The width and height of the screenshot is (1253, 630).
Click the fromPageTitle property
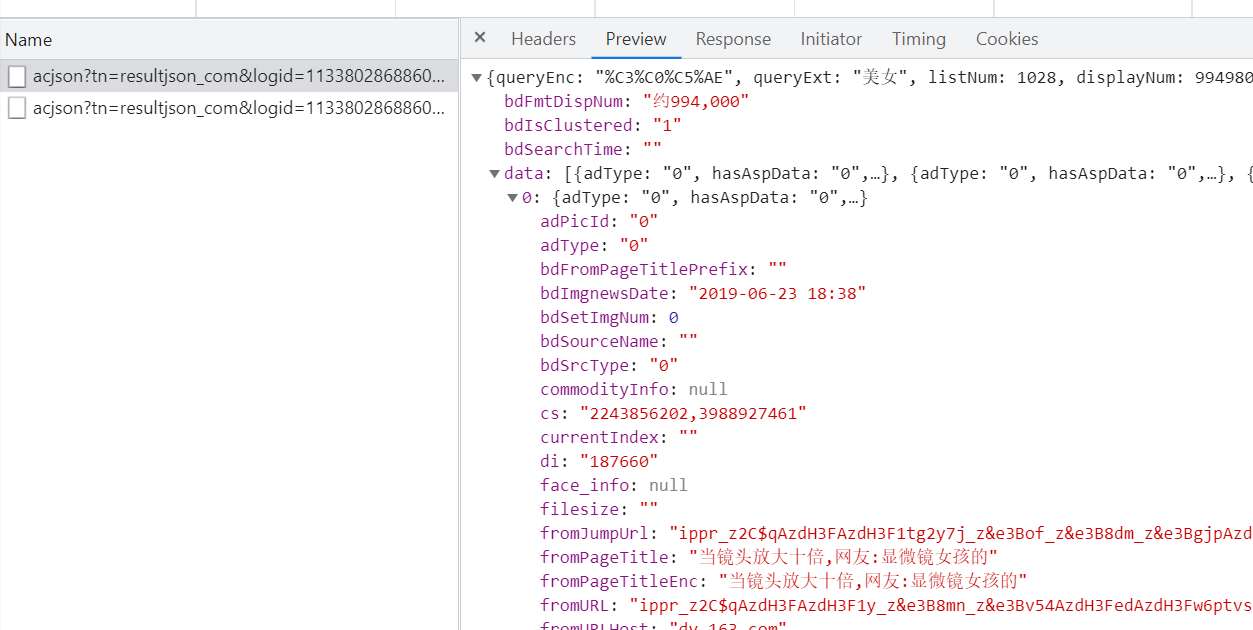604,557
